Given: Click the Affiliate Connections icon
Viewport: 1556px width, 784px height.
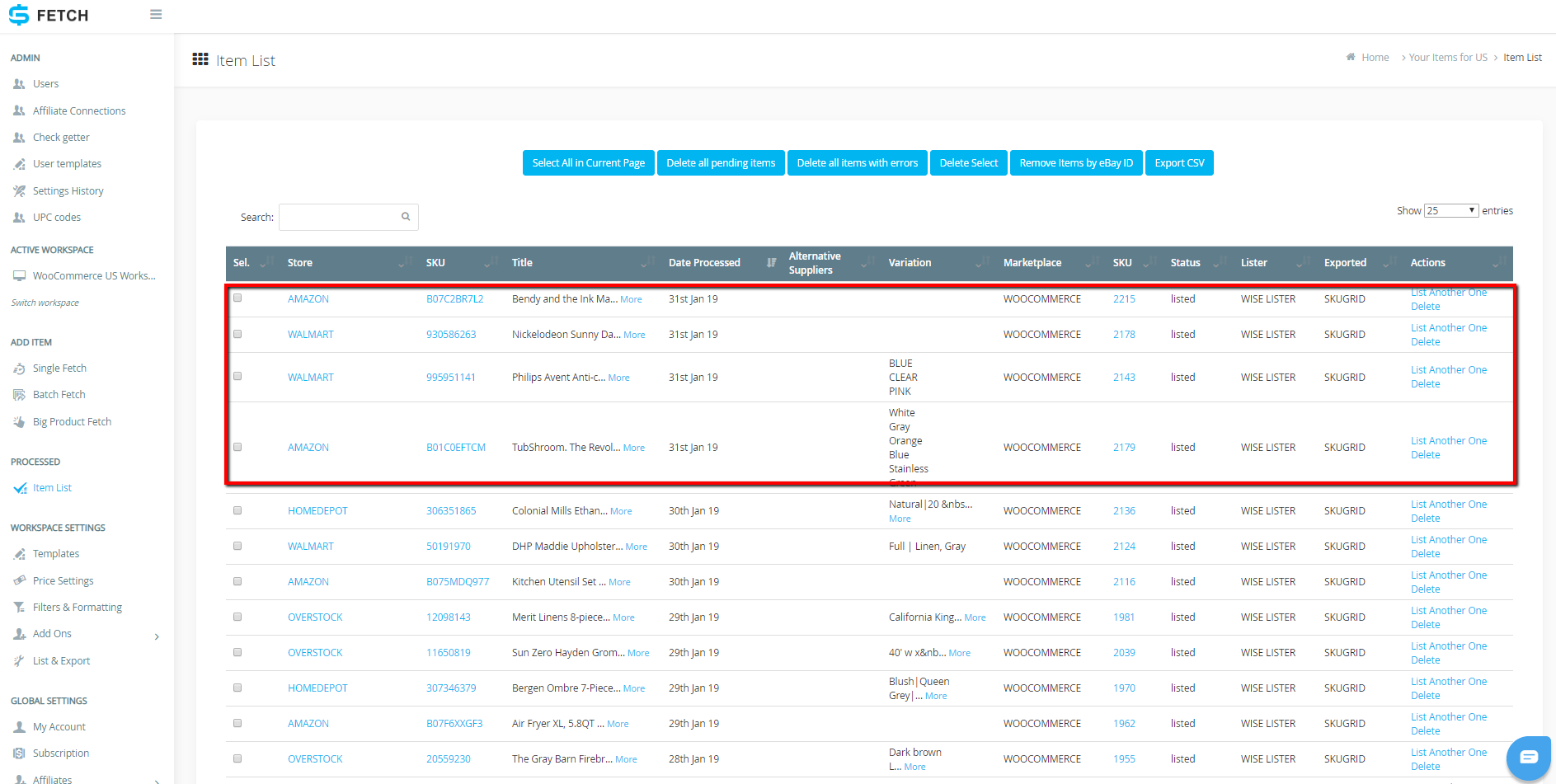Looking at the screenshot, I should (x=19, y=110).
